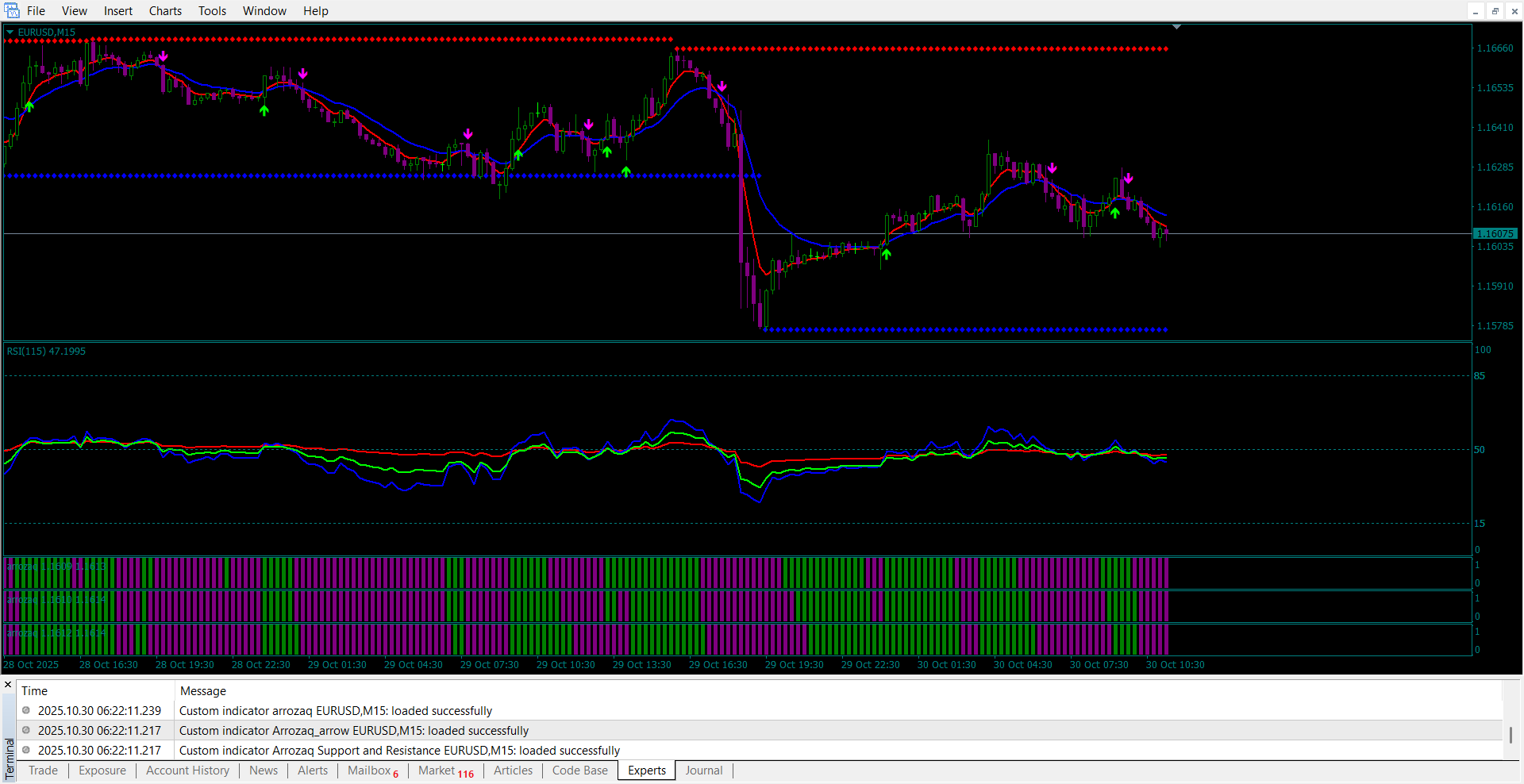This screenshot has height=784, width=1524.
Task: Switch to the Journal tab
Action: point(703,771)
